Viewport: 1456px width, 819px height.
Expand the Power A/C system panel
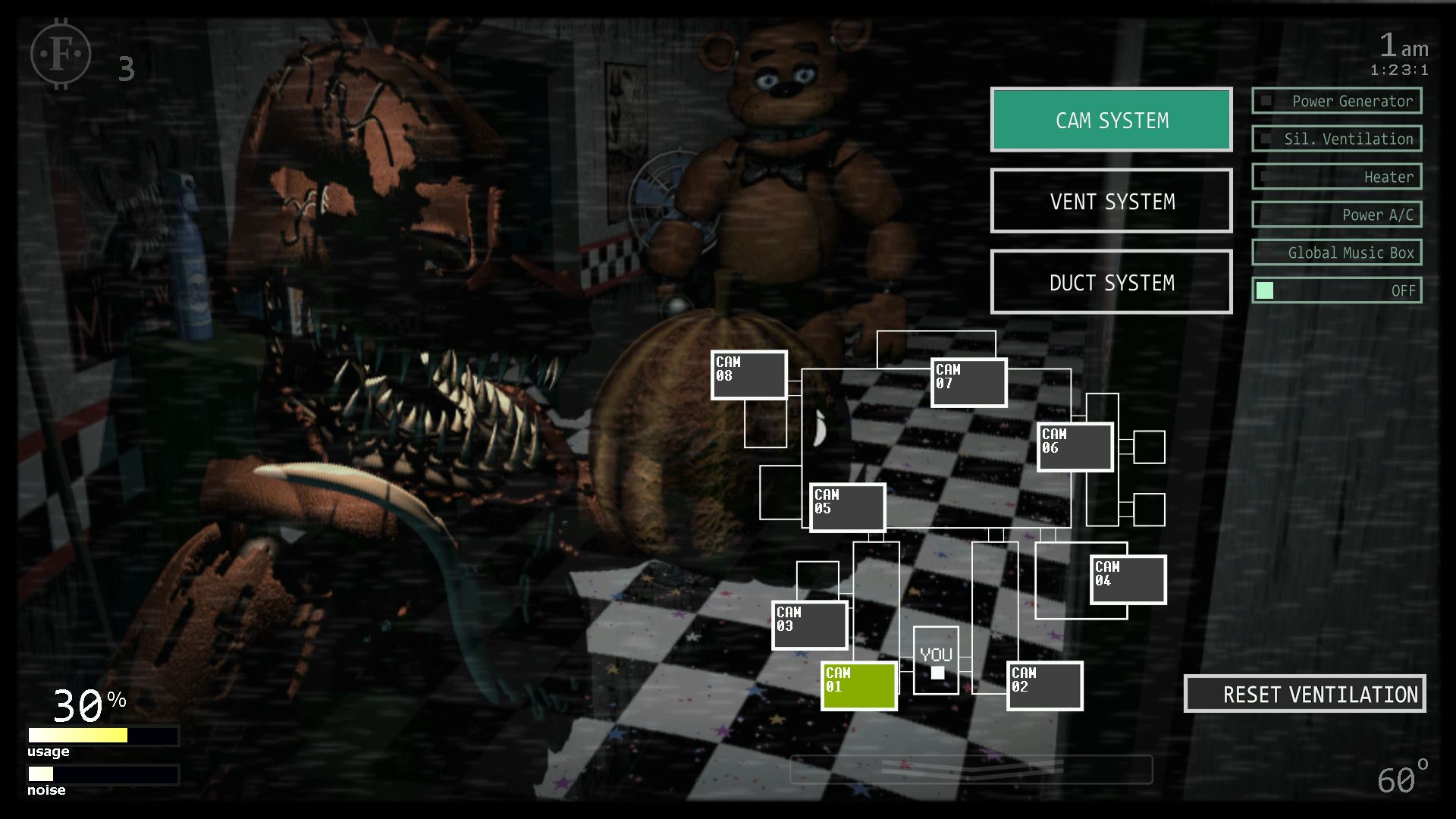point(1344,214)
